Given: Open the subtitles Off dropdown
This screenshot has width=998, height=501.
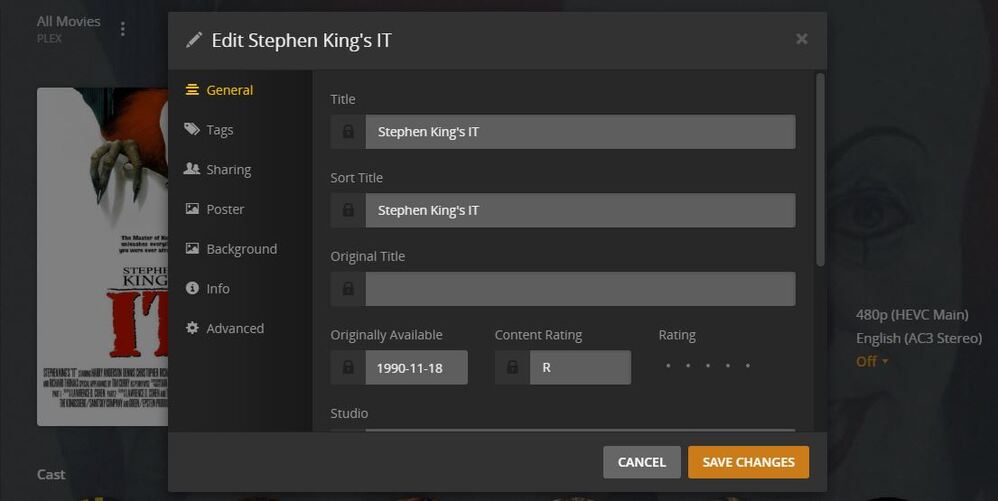Looking at the screenshot, I should click(x=871, y=361).
